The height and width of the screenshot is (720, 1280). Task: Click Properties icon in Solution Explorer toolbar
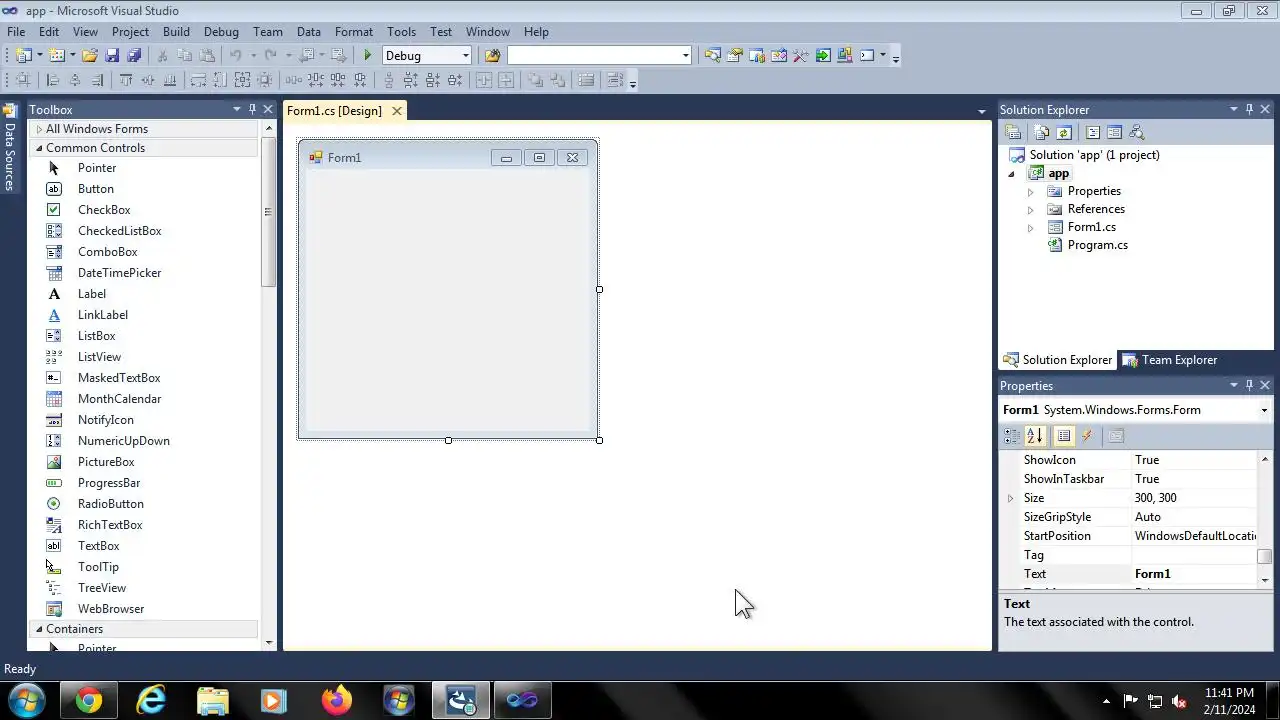(x=1013, y=132)
